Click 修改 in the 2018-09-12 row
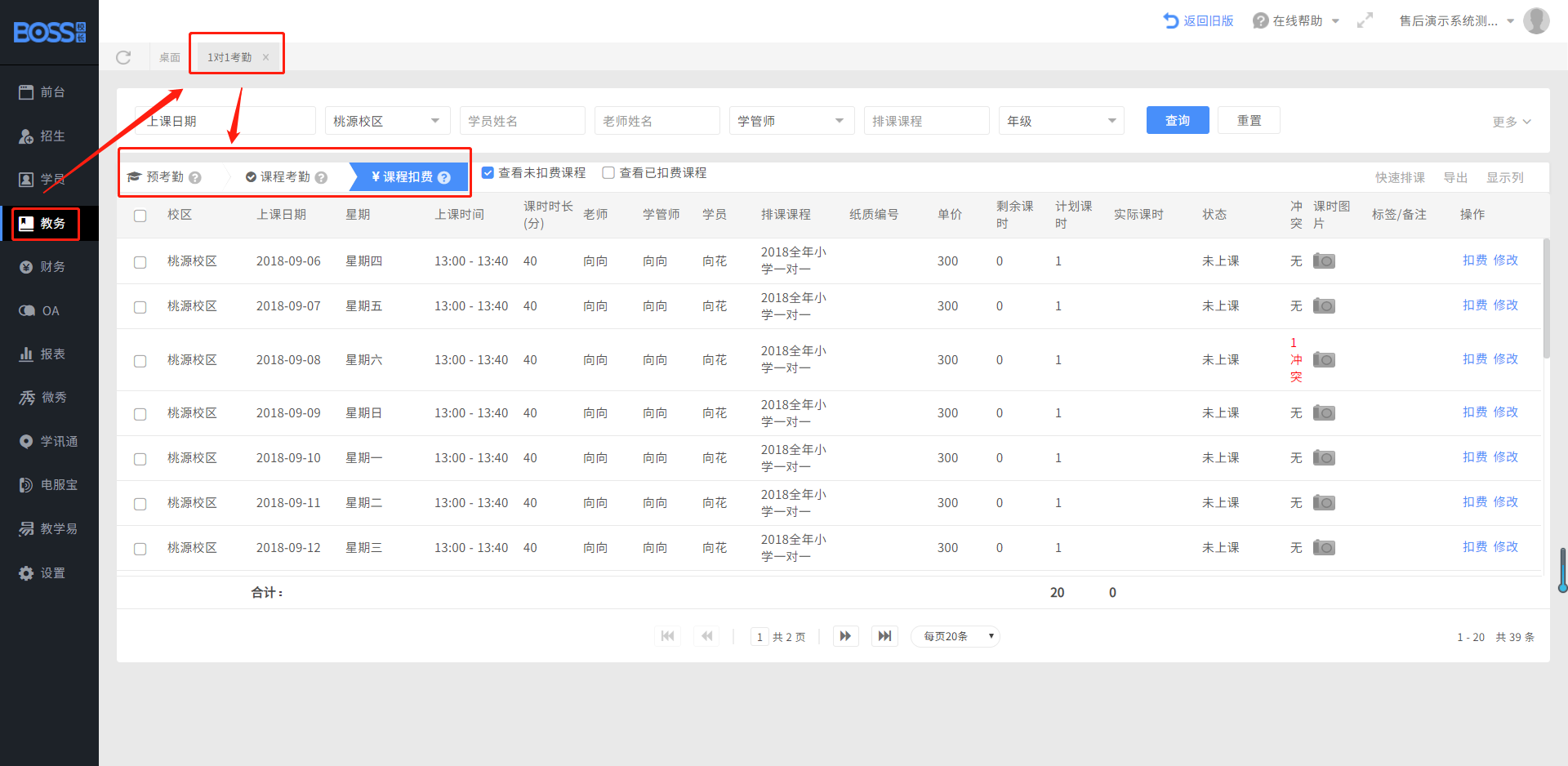The height and width of the screenshot is (766, 1568). tap(1506, 546)
